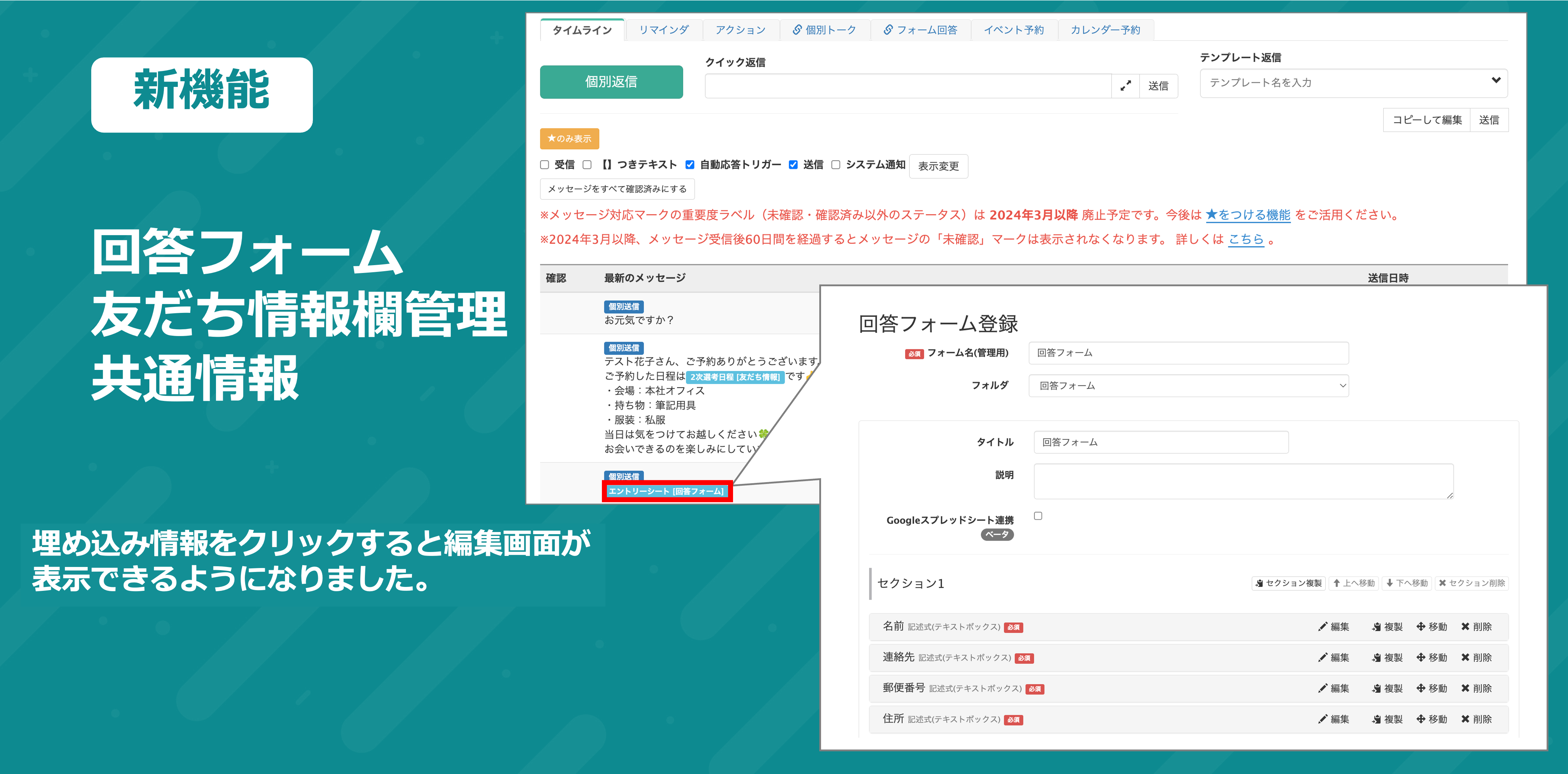
Task: Toggle the 受信 checkbox
Action: point(545,165)
